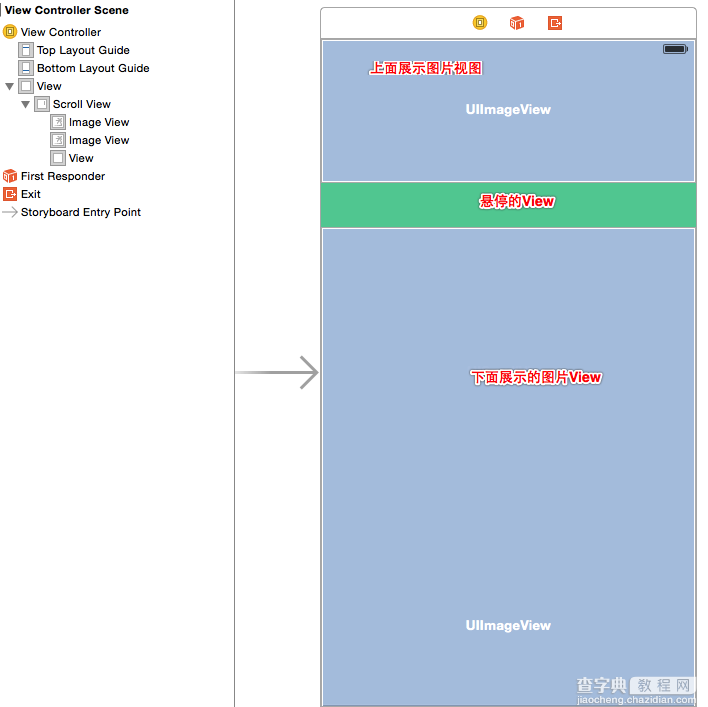Click the Top Layout Guide icon
The image size is (708, 707).
(x=26, y=50)
